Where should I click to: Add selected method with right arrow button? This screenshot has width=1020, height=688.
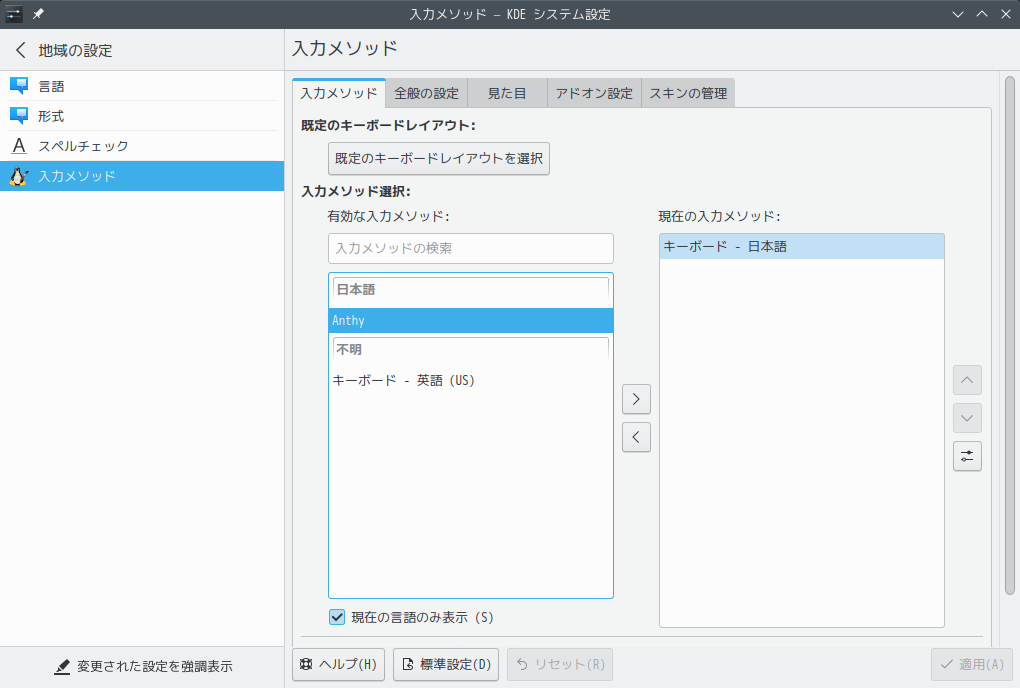tap(636, 399)
